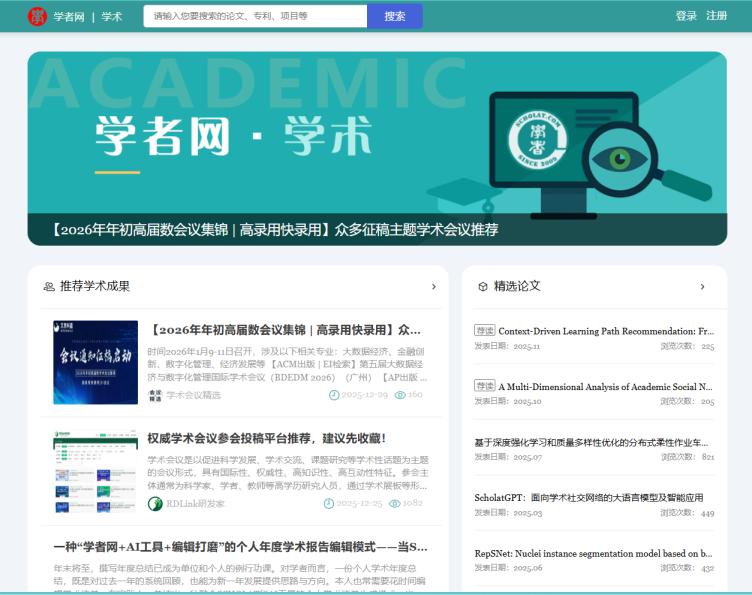Screen dimensions: 752x595
Task: Click 浏览次数 225 view count
Action: (687, 346)
